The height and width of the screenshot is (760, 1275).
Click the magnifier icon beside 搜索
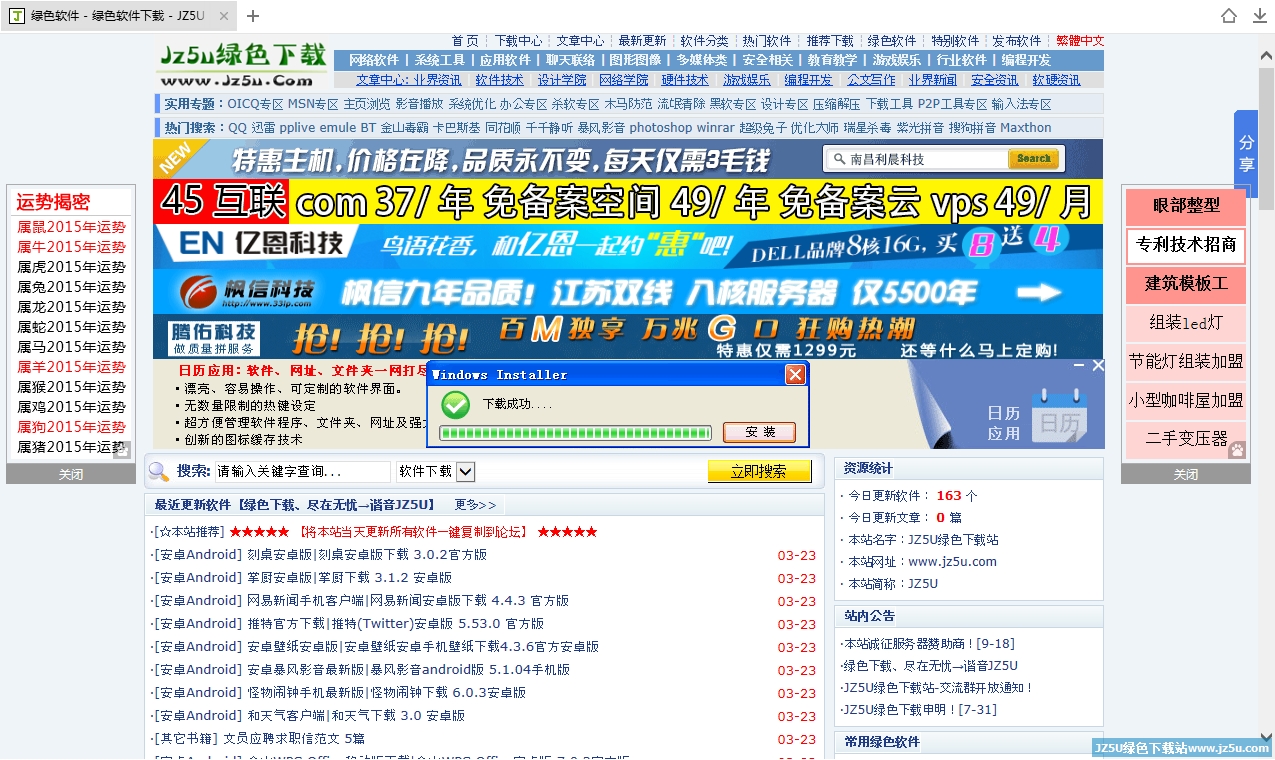pyautogui.click(x=159, y=471)
